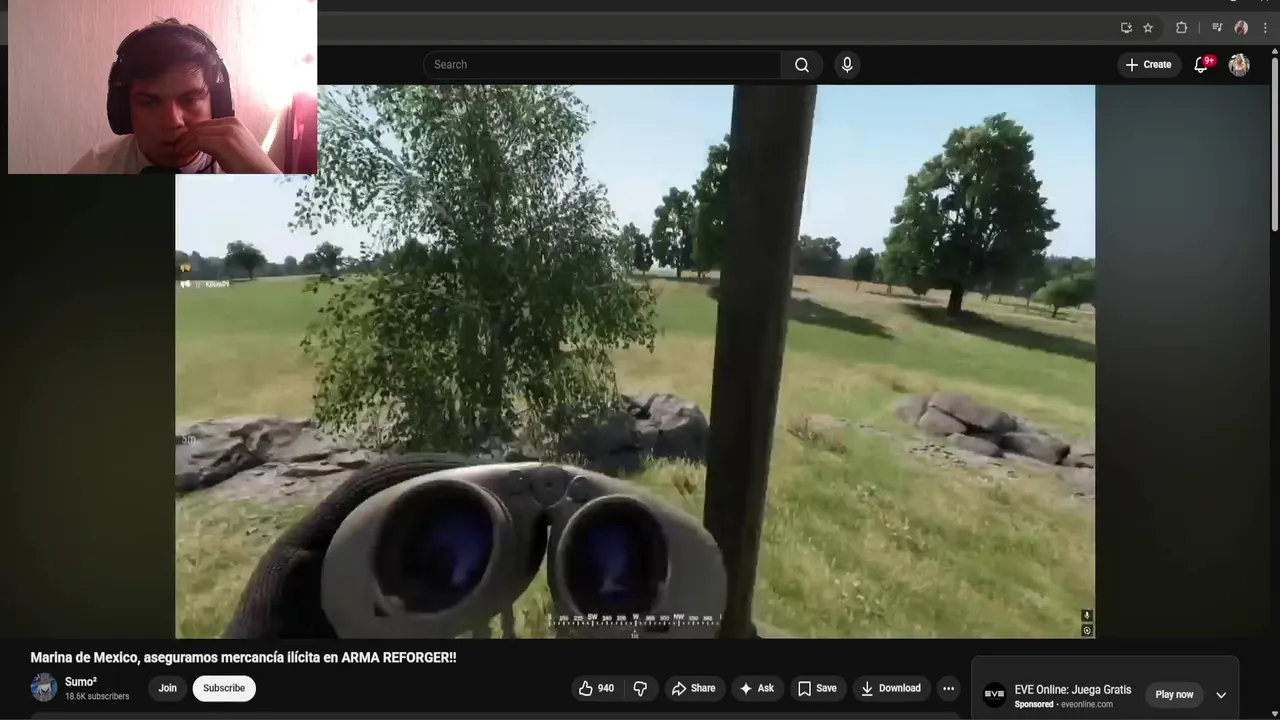Click the webcam overlay thumbnail

(162, 88)
